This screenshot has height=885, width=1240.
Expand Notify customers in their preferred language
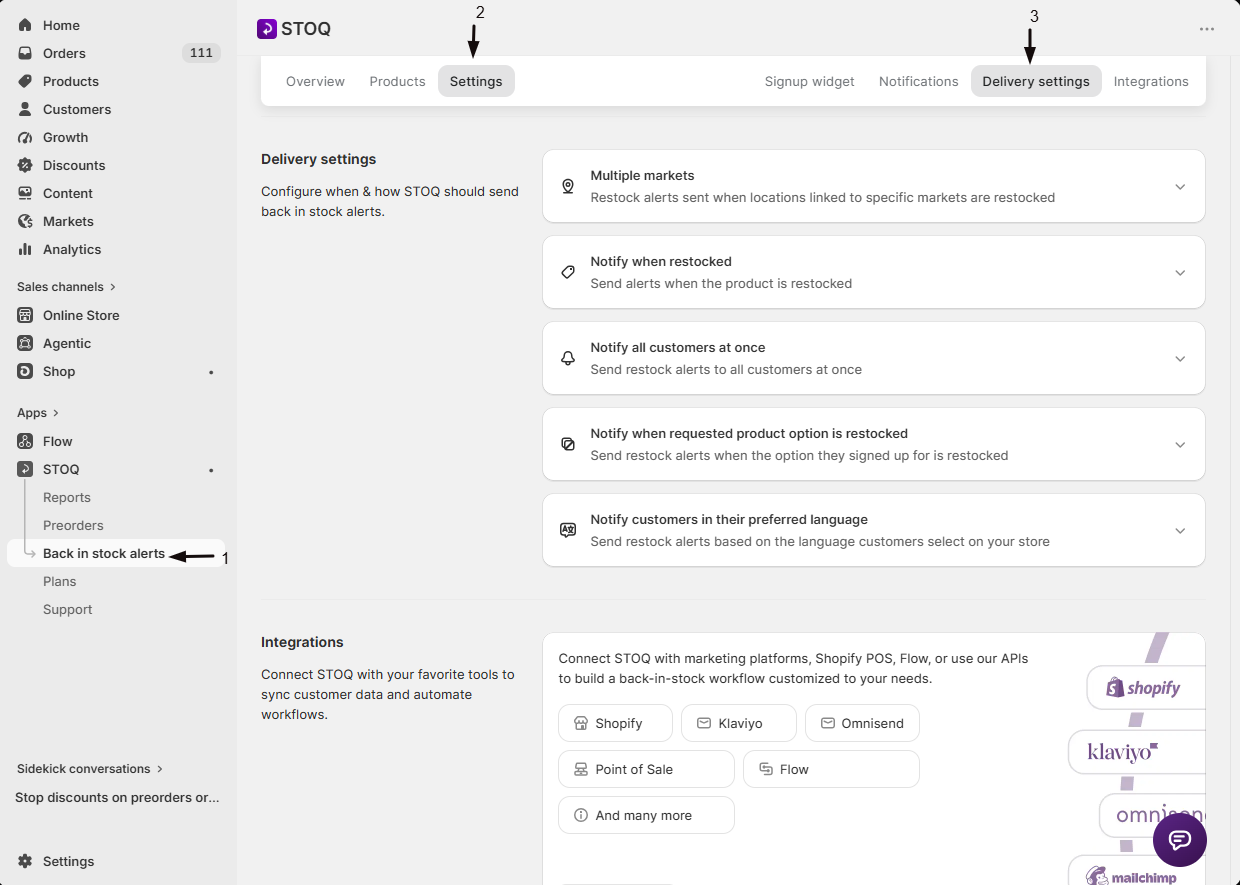click(x=1180, y=531)
